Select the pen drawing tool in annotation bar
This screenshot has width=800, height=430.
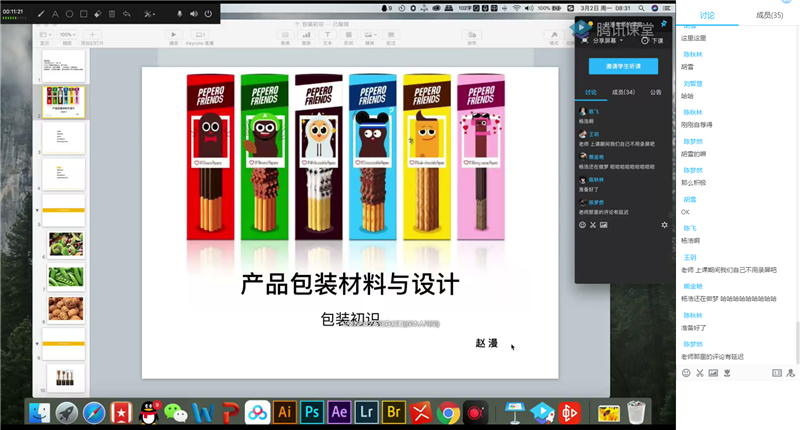[41, 15]
